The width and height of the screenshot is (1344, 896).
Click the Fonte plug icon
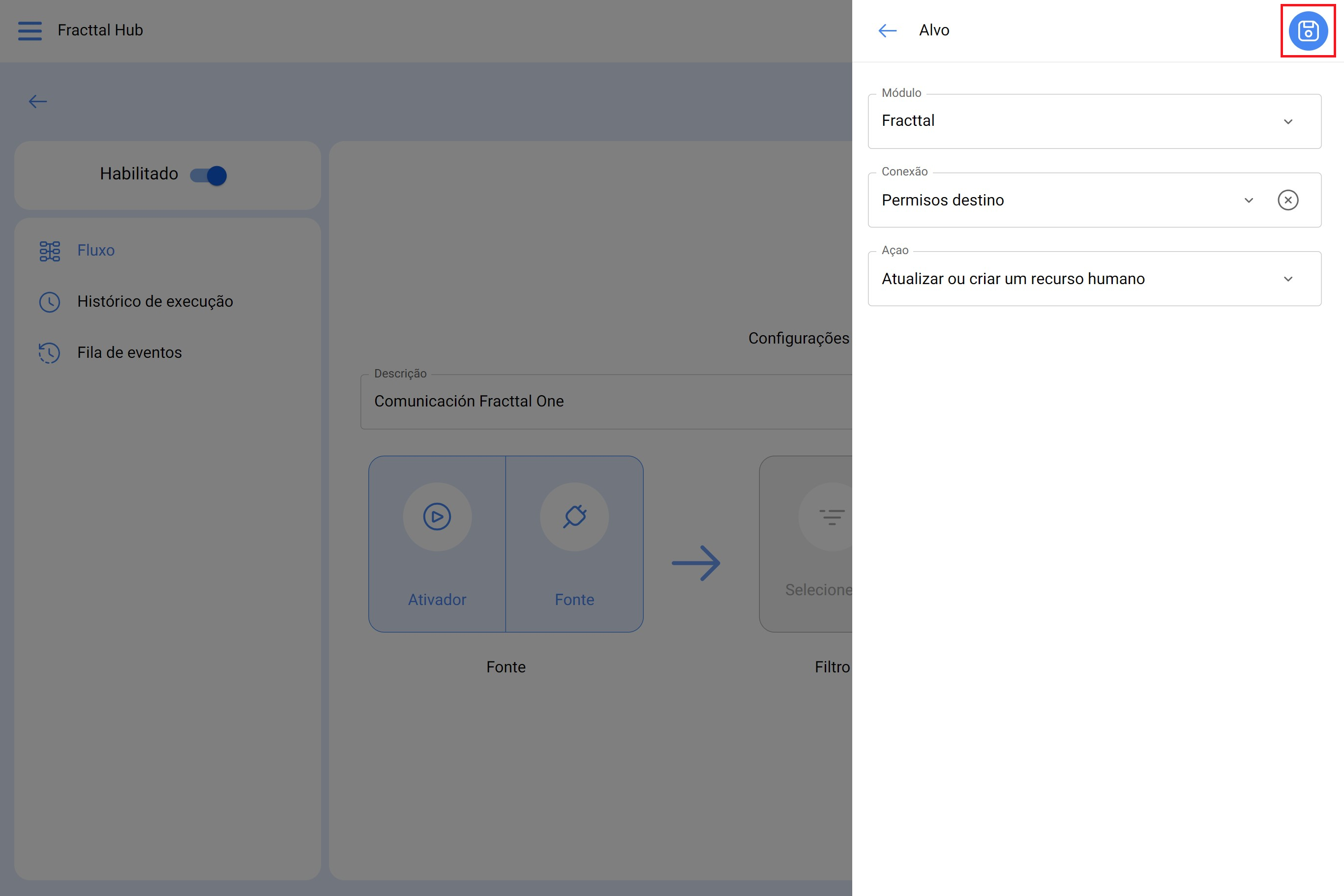point(574,517)
